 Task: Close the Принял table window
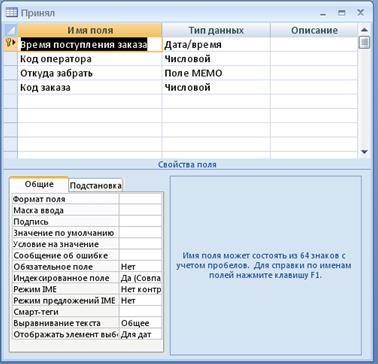[x=361, y=13]
